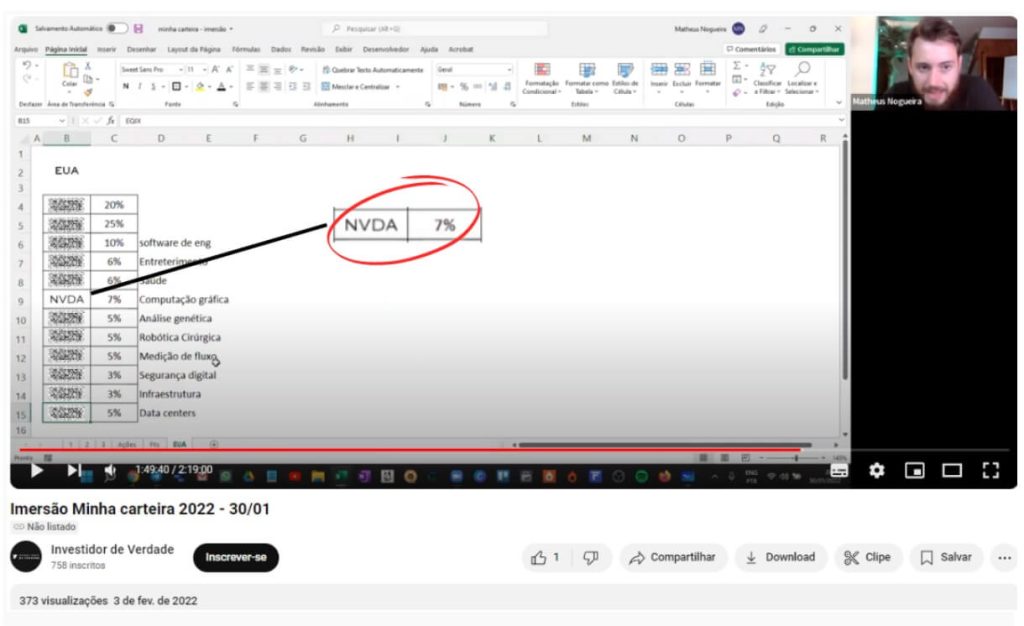Click the Excel save icon
This screenshot has width=1024, height=626.
(138, 29)
